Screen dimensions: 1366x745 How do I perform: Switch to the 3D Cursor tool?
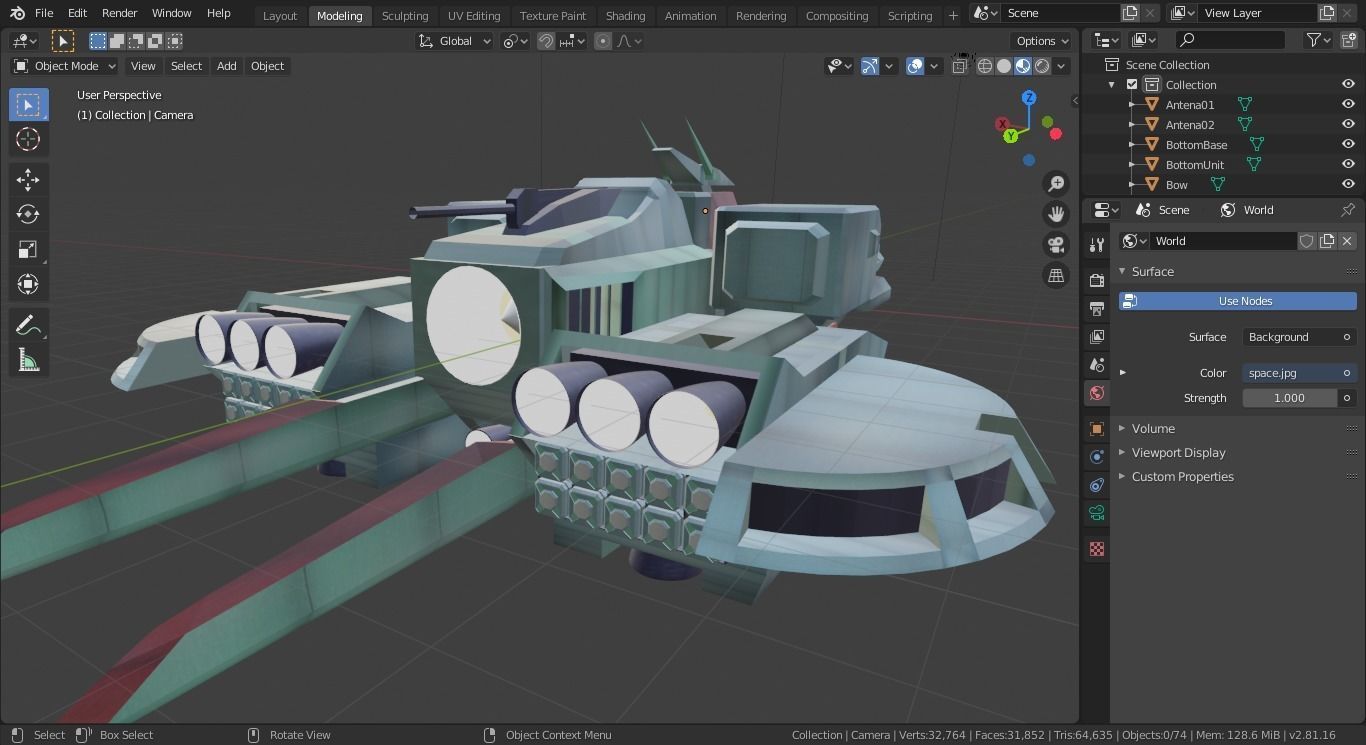pyautogui.click(x=28, y=140)
